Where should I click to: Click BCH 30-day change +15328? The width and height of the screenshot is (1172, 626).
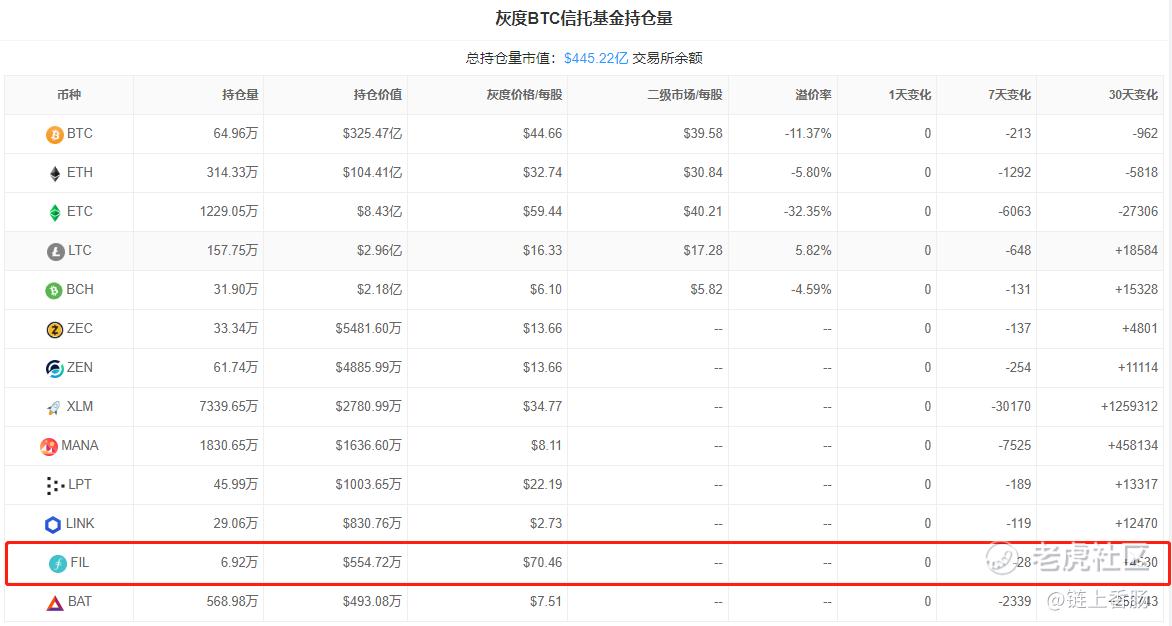click(x=1136, y=289)
